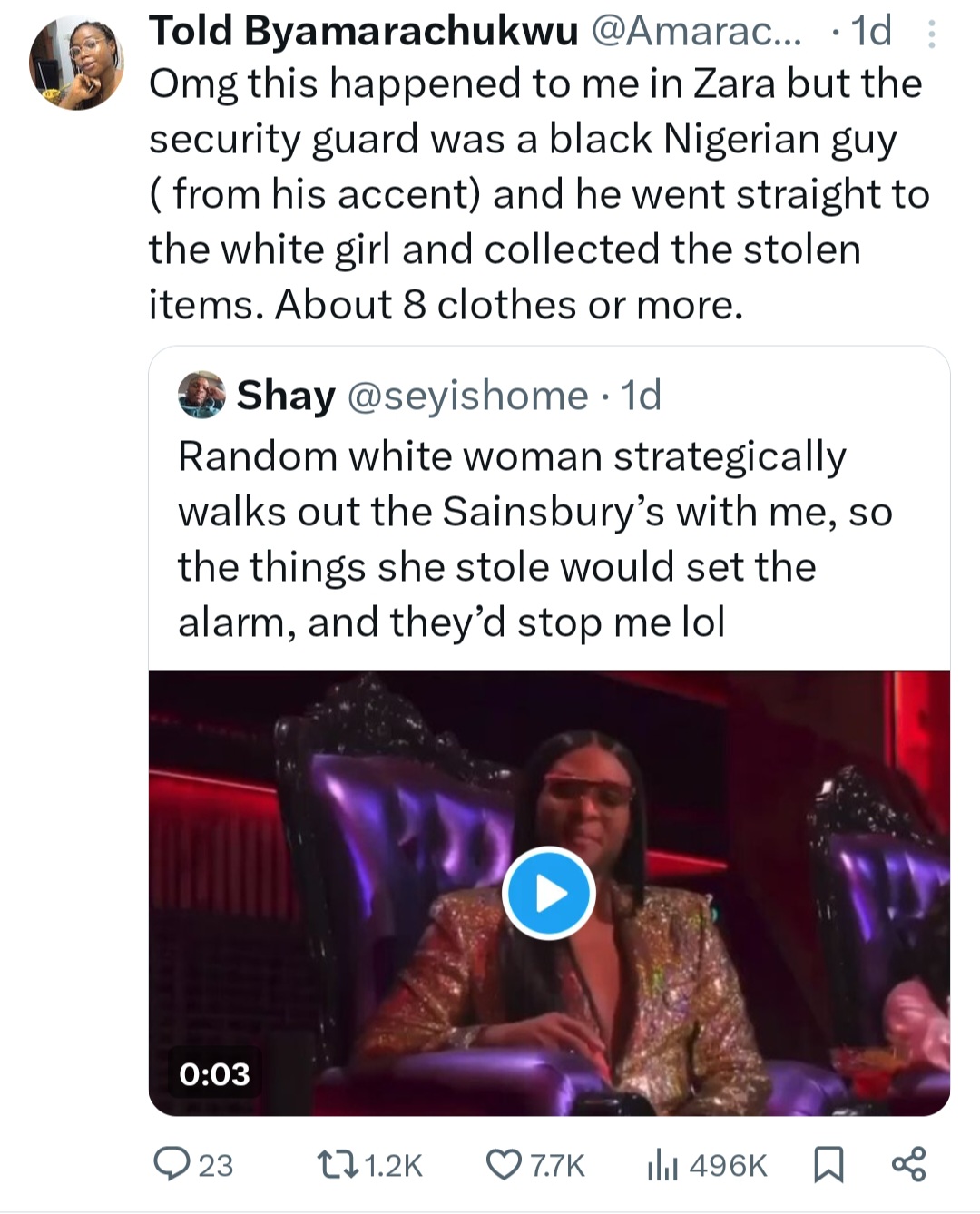
Task: Open view analytics bar chart icon
Action: (661, 1165)
